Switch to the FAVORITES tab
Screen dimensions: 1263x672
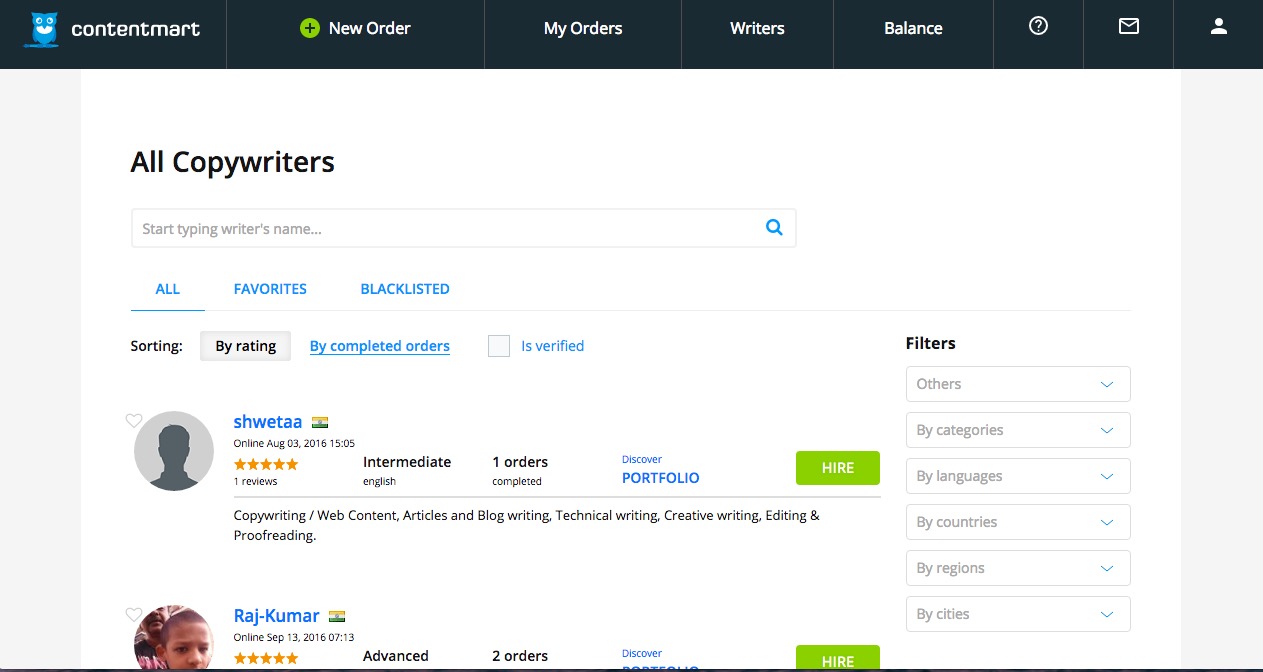270,289
